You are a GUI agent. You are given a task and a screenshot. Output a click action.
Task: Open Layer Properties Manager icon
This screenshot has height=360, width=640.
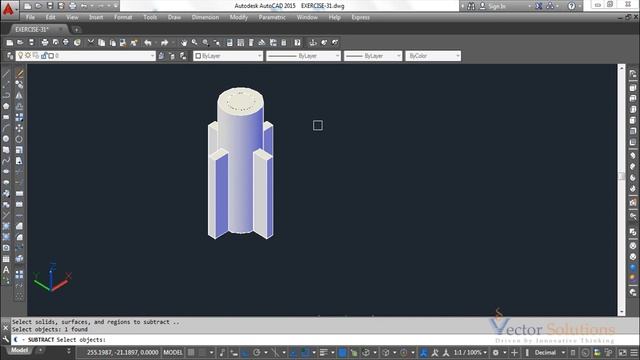[x=9, y=56]
